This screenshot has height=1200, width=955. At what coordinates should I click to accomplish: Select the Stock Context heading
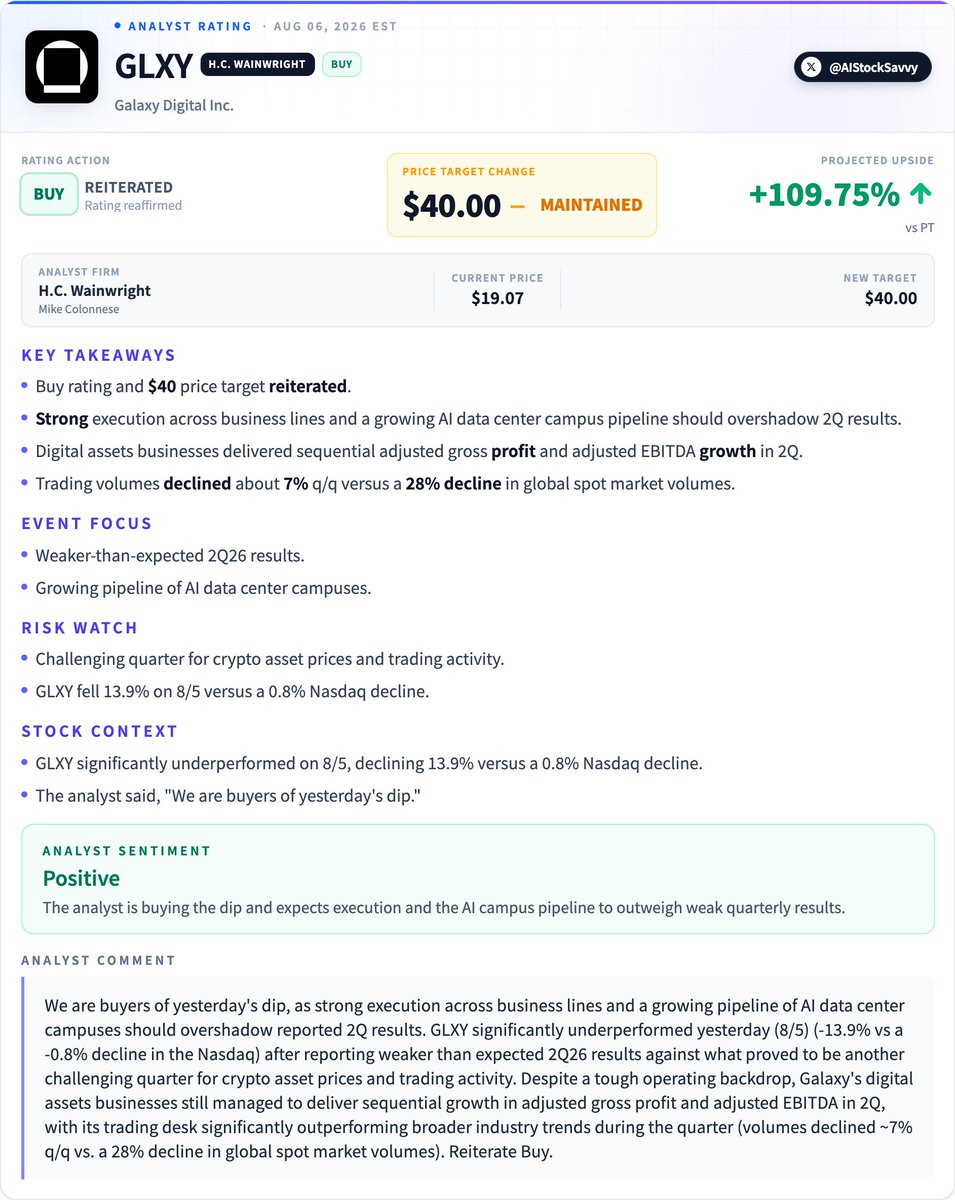99,731
